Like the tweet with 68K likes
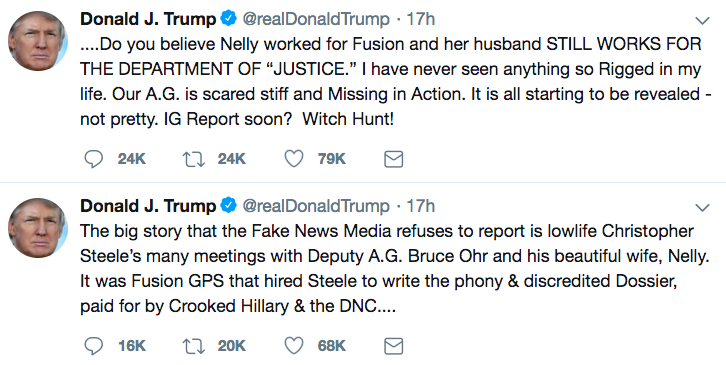The image size is (726, 365). [294, 346]
